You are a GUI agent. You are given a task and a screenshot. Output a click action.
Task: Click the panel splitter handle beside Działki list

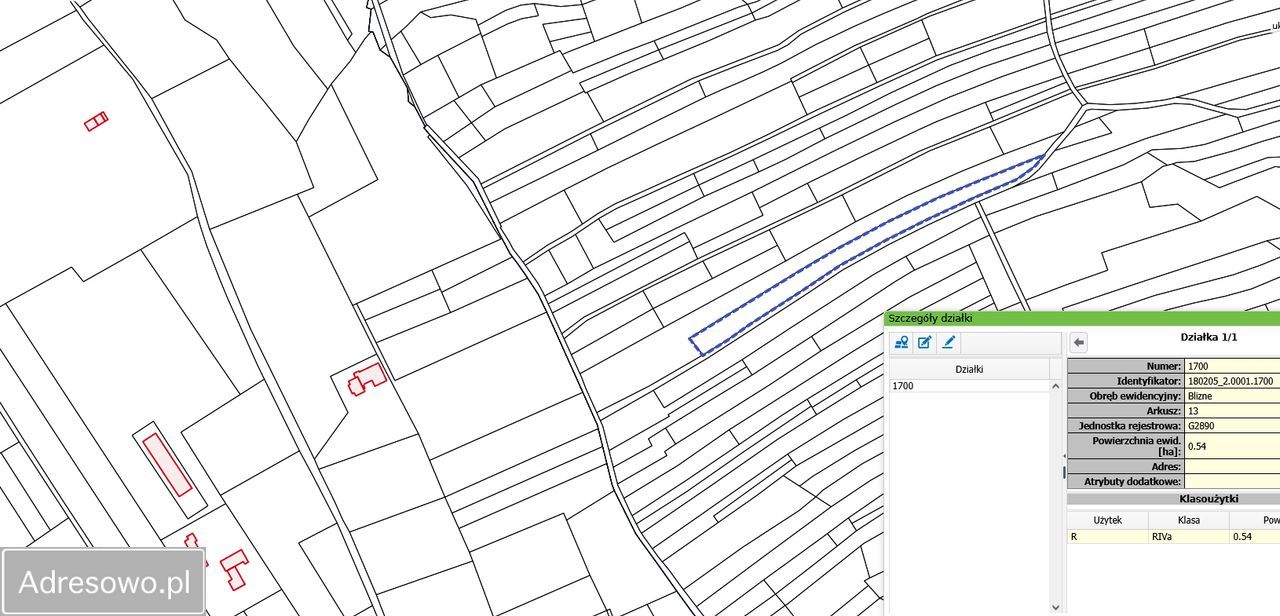1064,471
